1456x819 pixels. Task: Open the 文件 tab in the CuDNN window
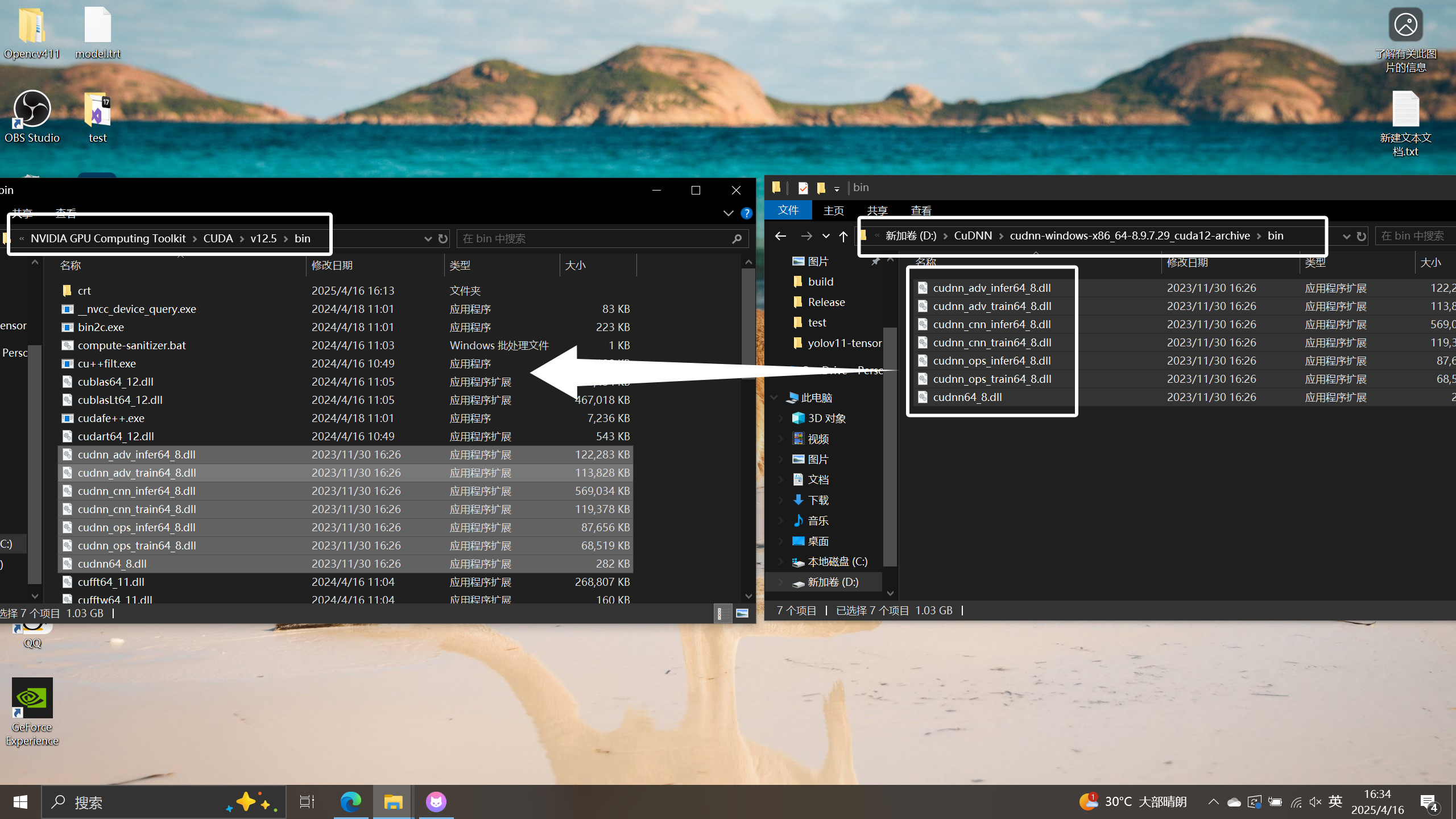click(788, 210)
